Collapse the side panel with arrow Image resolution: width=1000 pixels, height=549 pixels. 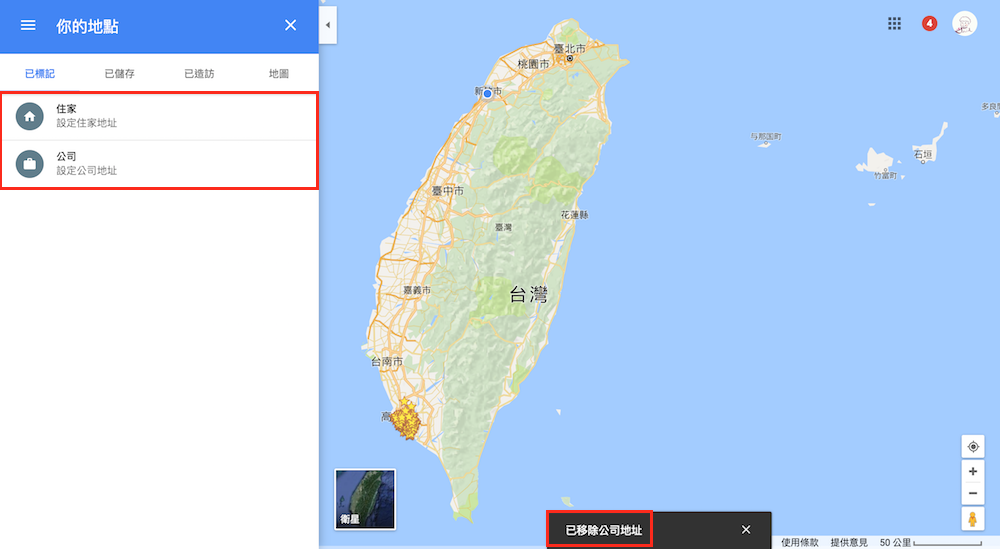tap(328, 26)
